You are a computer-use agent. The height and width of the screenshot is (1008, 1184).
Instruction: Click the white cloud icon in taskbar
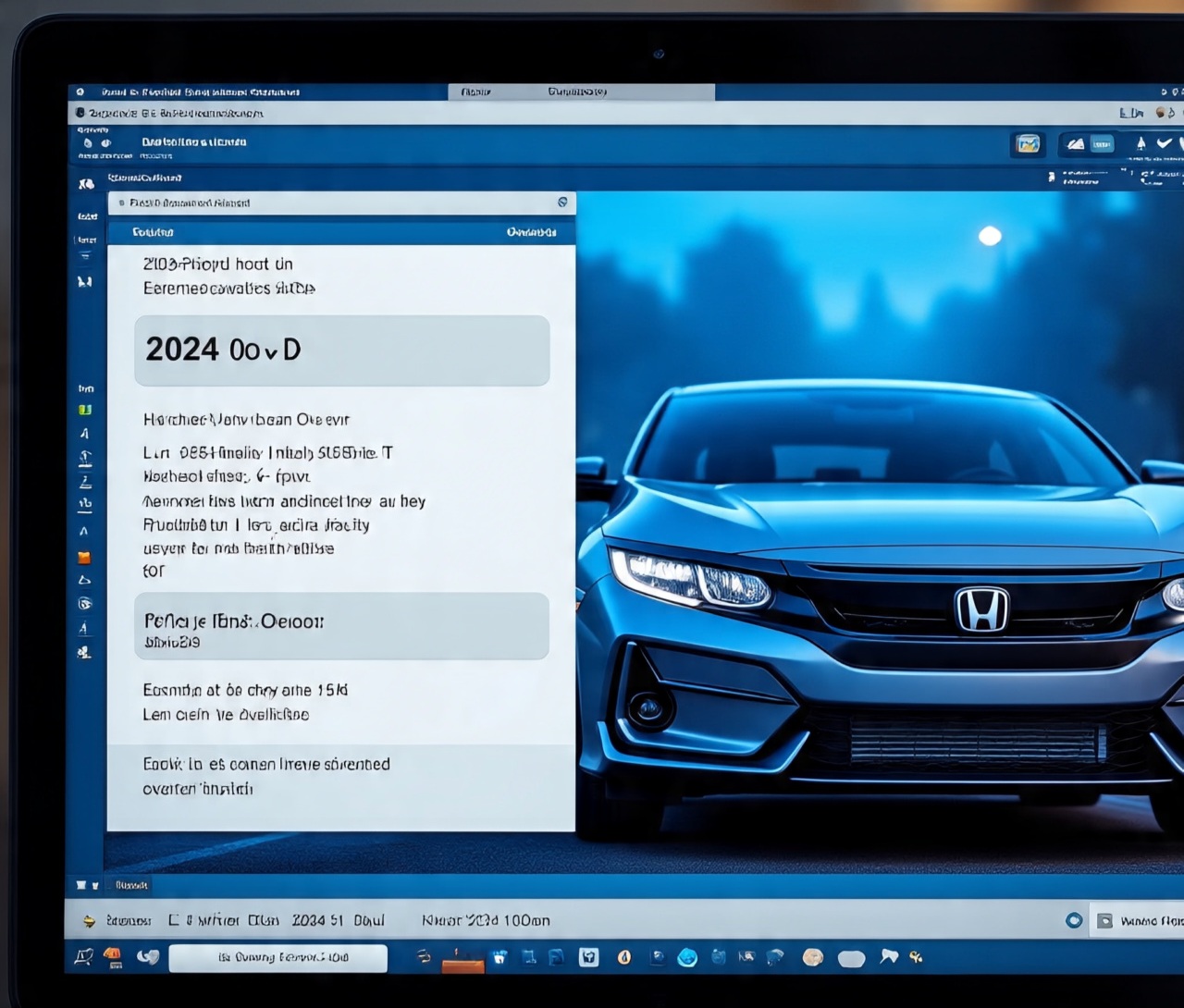pos(851,959)
